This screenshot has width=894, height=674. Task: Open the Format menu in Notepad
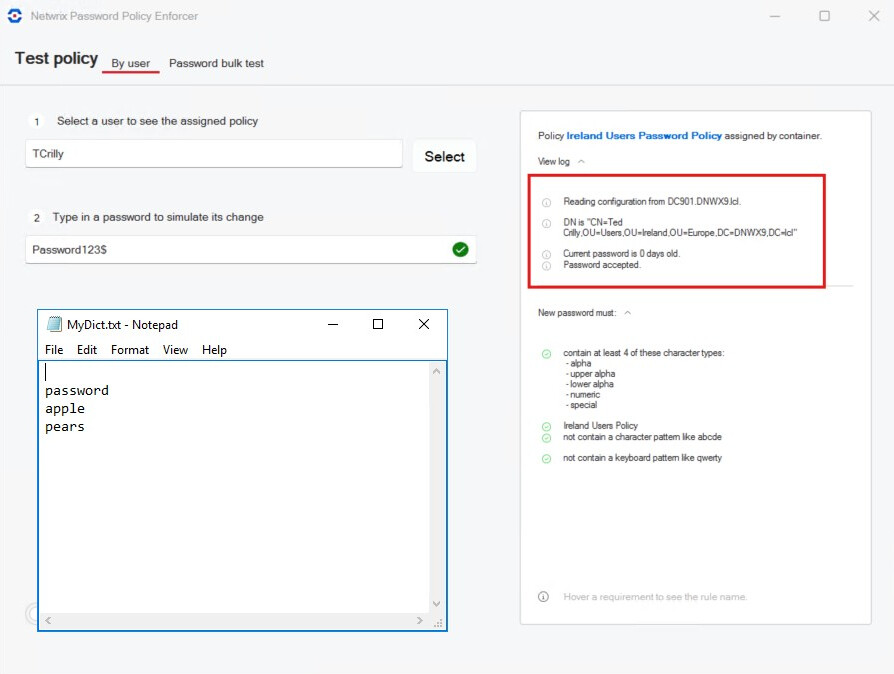click(x=130, y=350)
